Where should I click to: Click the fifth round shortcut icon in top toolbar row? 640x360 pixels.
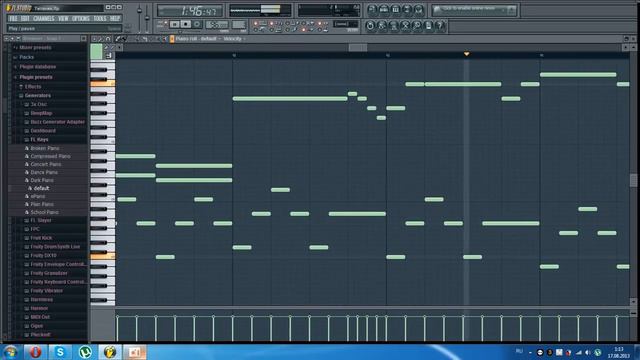point(418,9)
